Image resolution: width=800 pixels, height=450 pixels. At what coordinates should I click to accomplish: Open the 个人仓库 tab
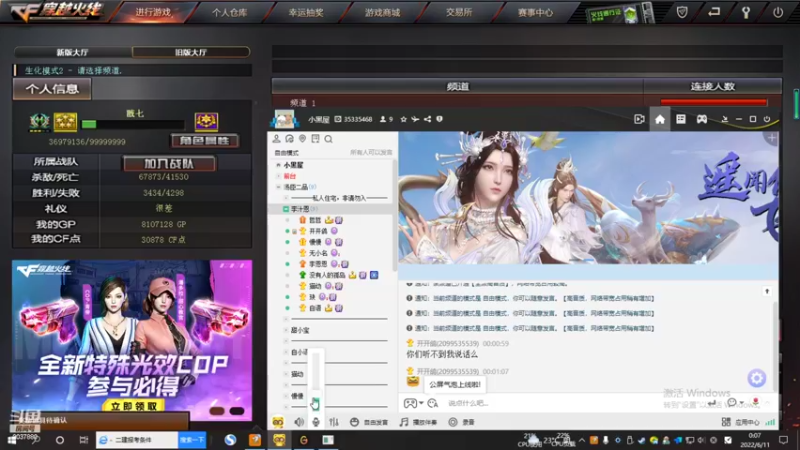coord(230,12)
